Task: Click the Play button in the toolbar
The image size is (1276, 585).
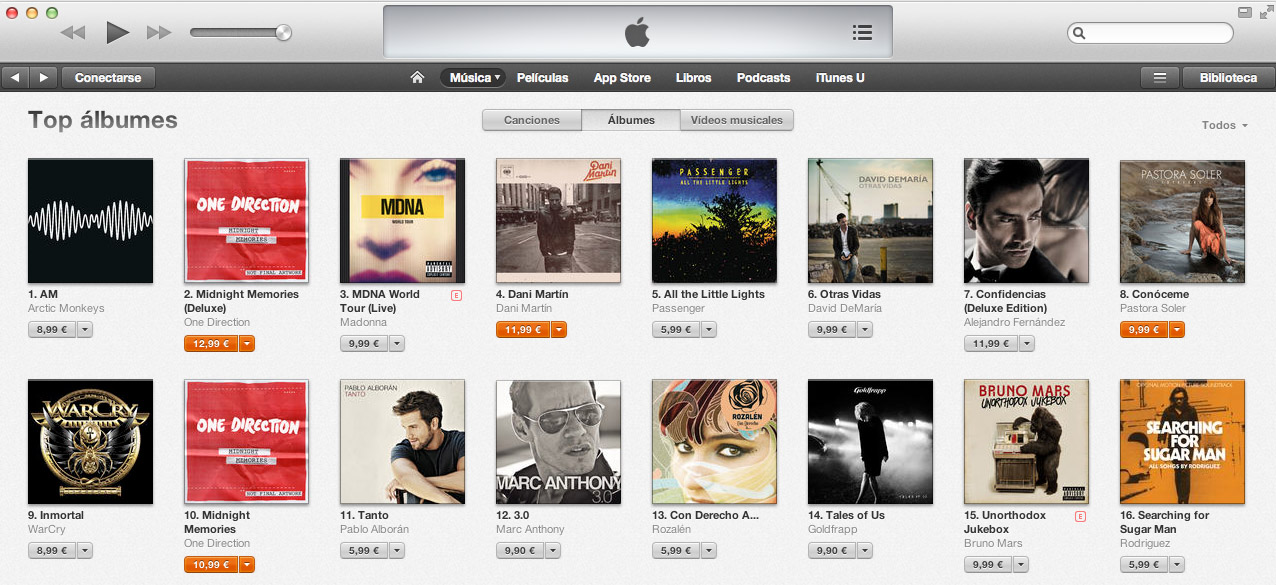Action: (118, 33)
